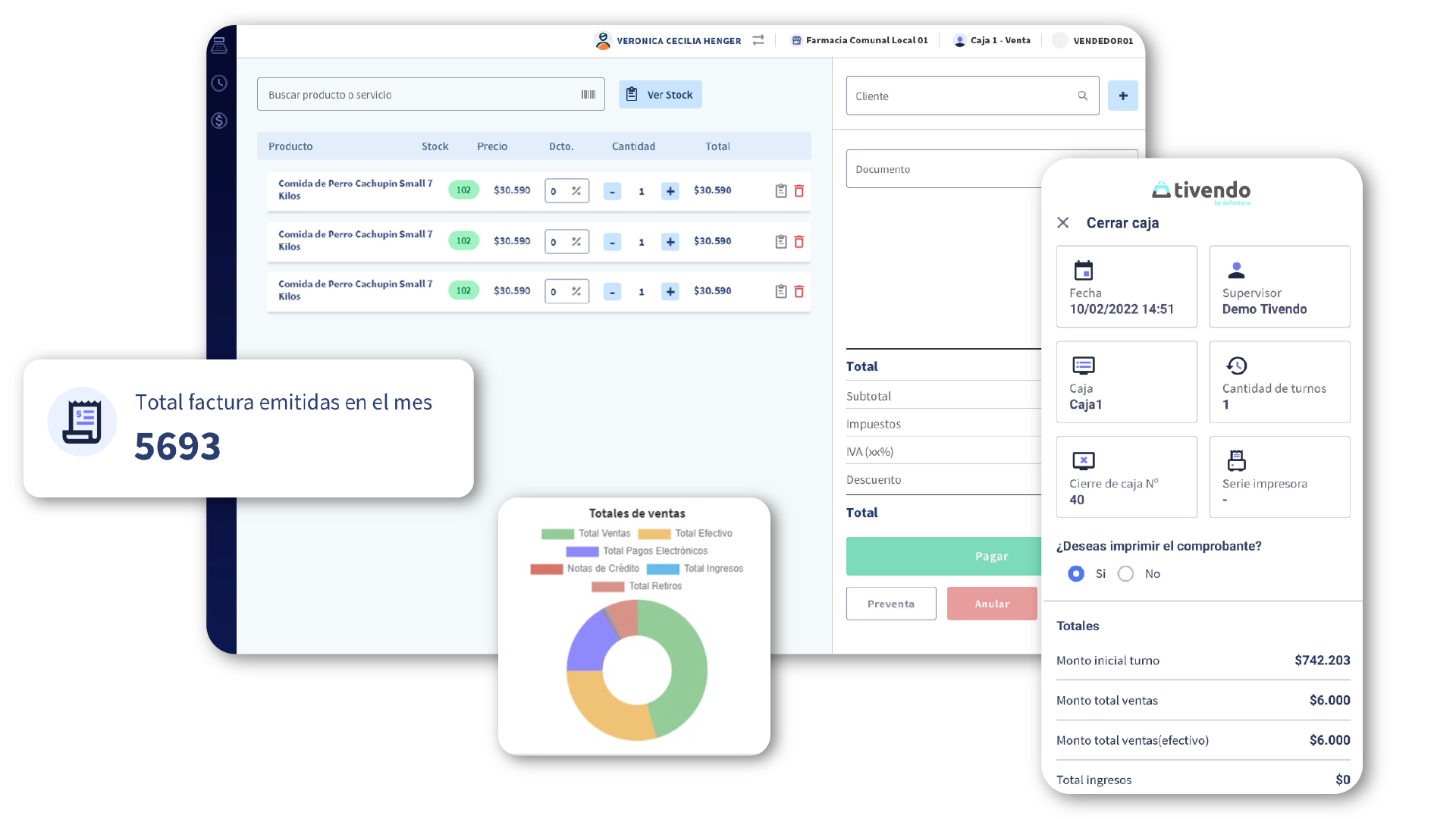Click the $742.203 Monto inicial turno value
Image resolution: width=1456 pixels, height=819 pixels.
(1322, 661)
